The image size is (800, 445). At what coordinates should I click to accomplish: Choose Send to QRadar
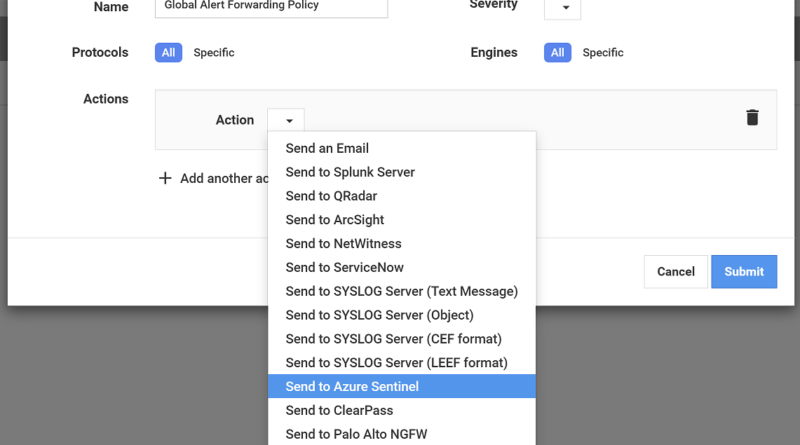click(402, 196)
